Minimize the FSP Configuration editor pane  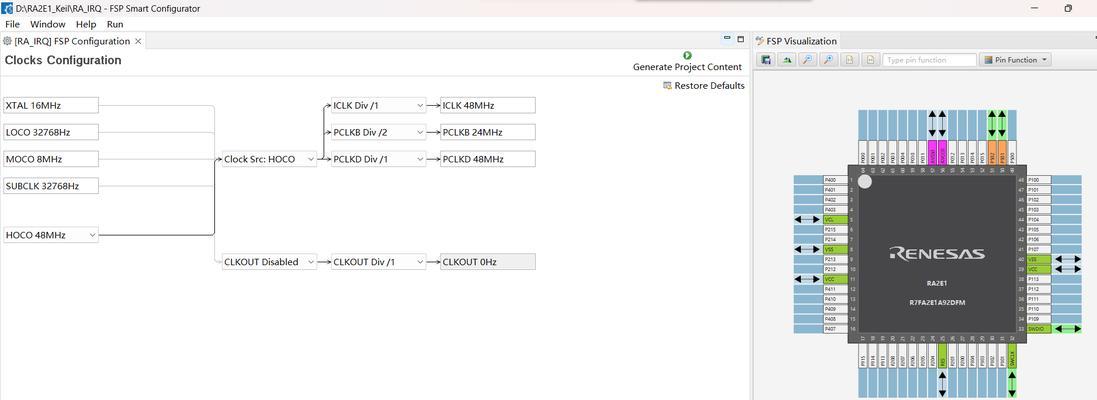click(727, 38)
